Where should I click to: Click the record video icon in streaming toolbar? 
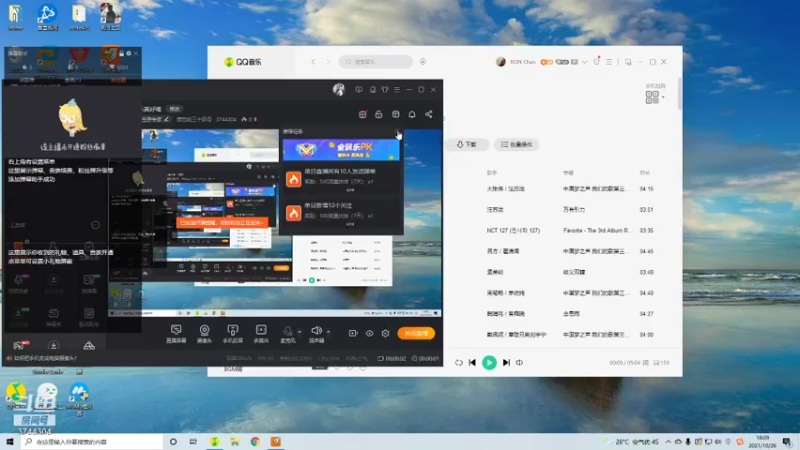click(353, 333)
